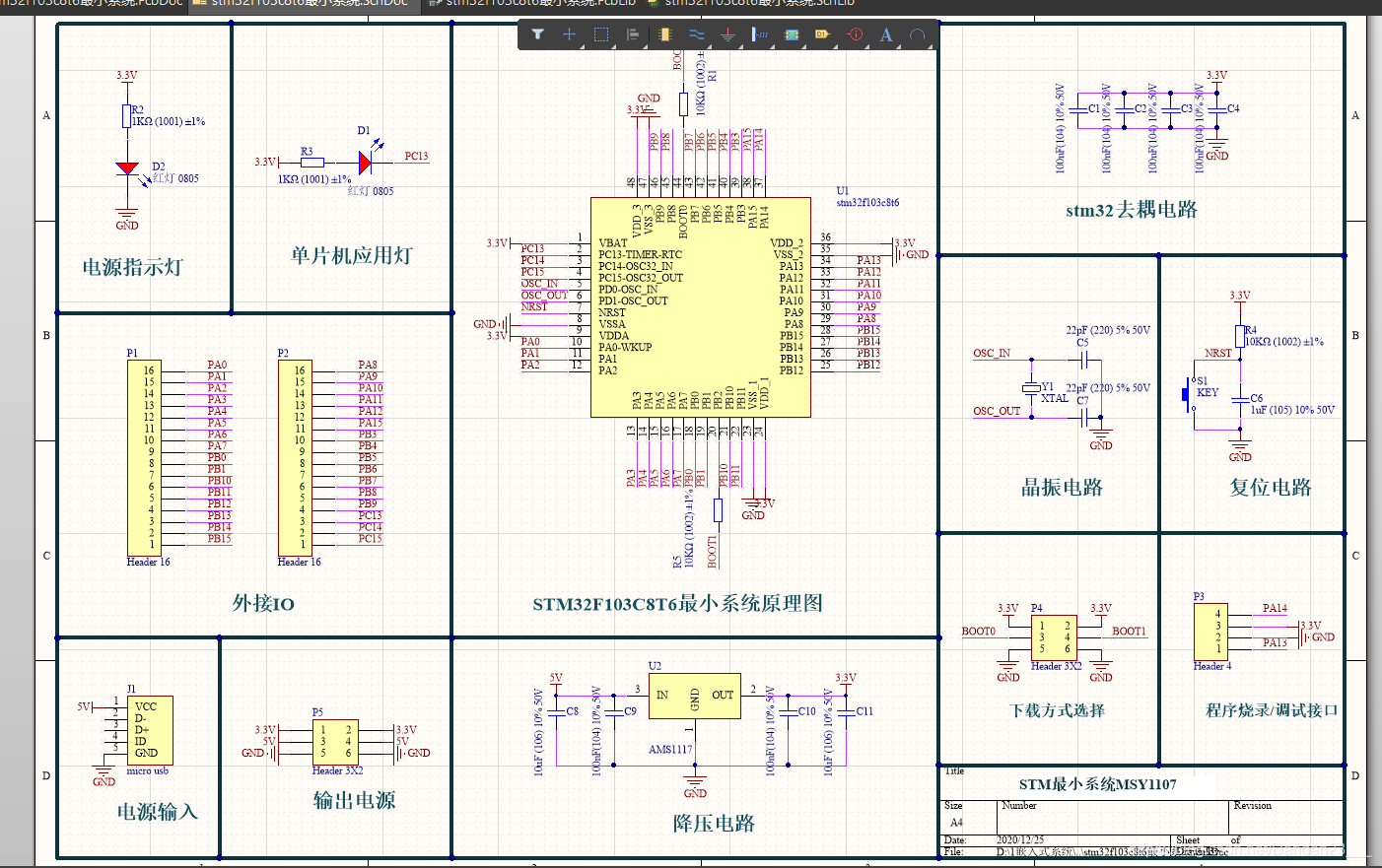Click the '电源指示灯' section label

click(132, 267)
